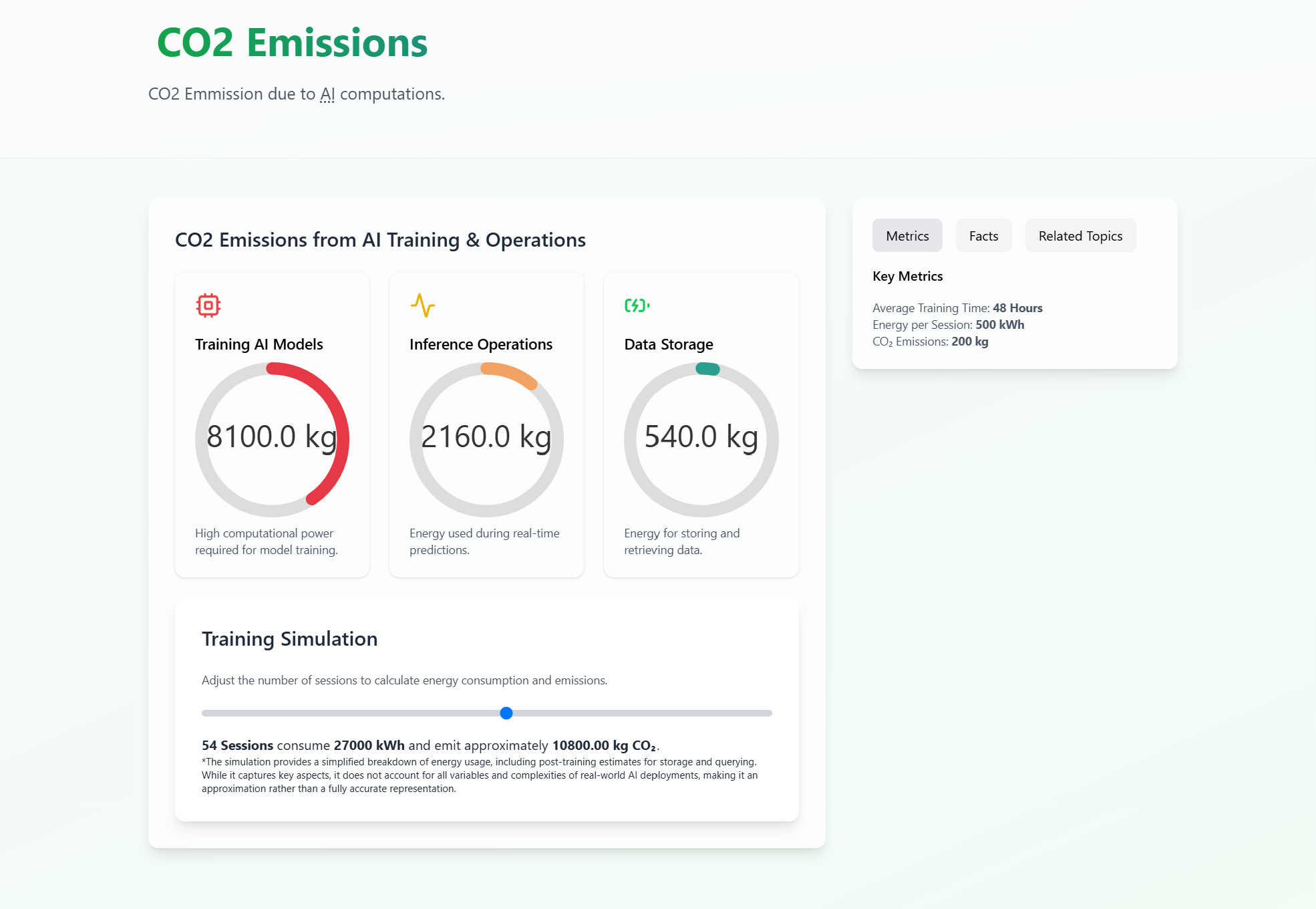Click the 8100.0 kg value
This screenshot has height=909, width=1316.
(271, 437)
